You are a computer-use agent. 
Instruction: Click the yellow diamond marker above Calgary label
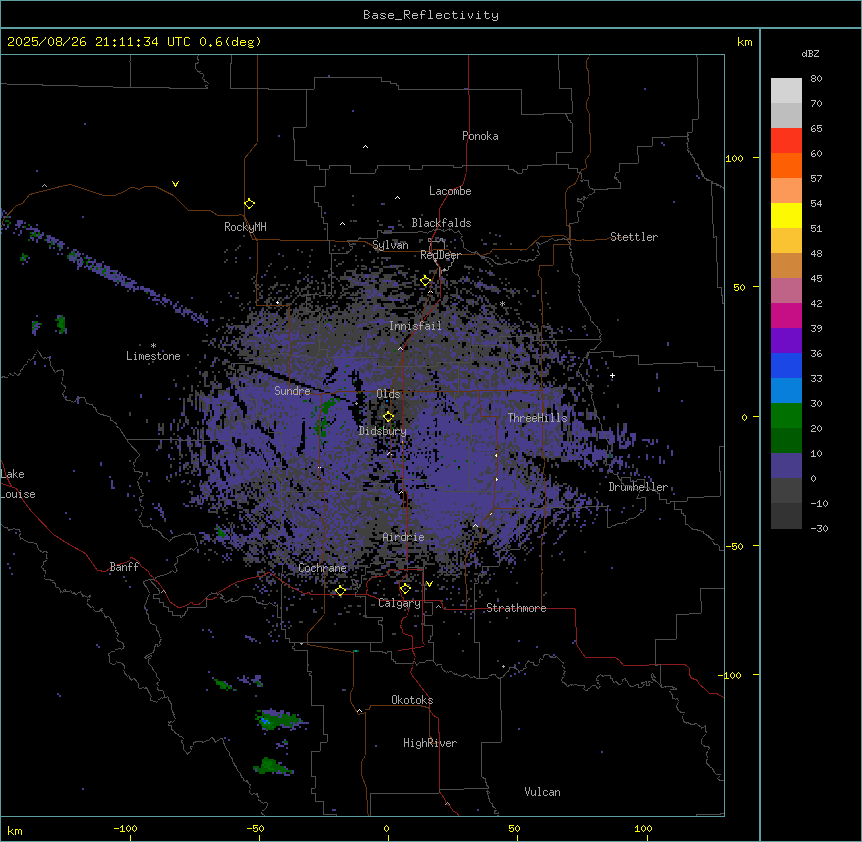(405, 589)
